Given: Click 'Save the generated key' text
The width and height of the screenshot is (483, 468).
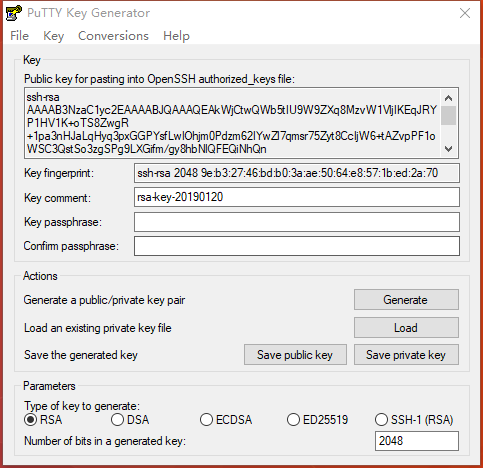Looking at the screenshot, I should click(81, 355).
